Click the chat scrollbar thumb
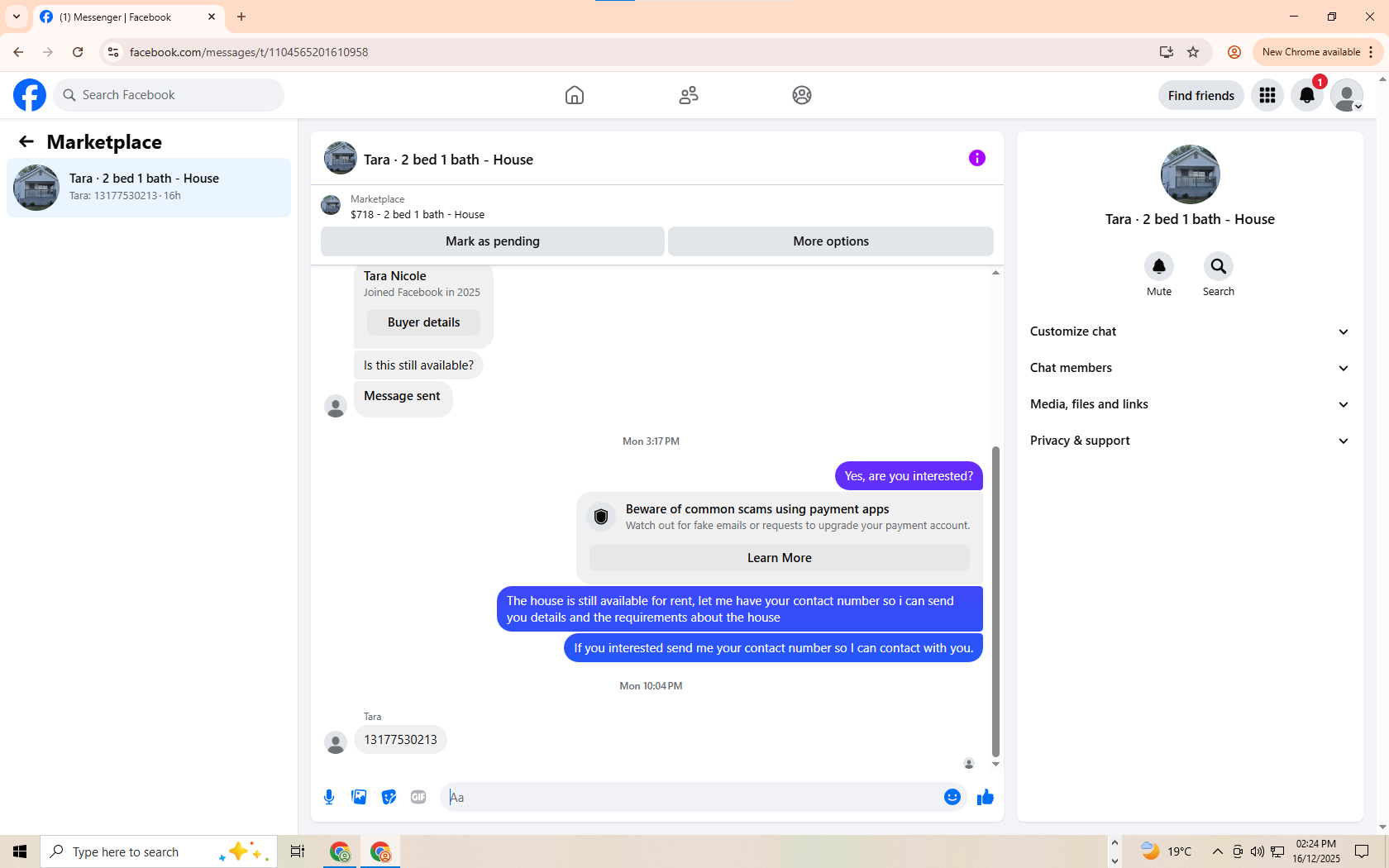1389x868 pixels. (995, 602)
